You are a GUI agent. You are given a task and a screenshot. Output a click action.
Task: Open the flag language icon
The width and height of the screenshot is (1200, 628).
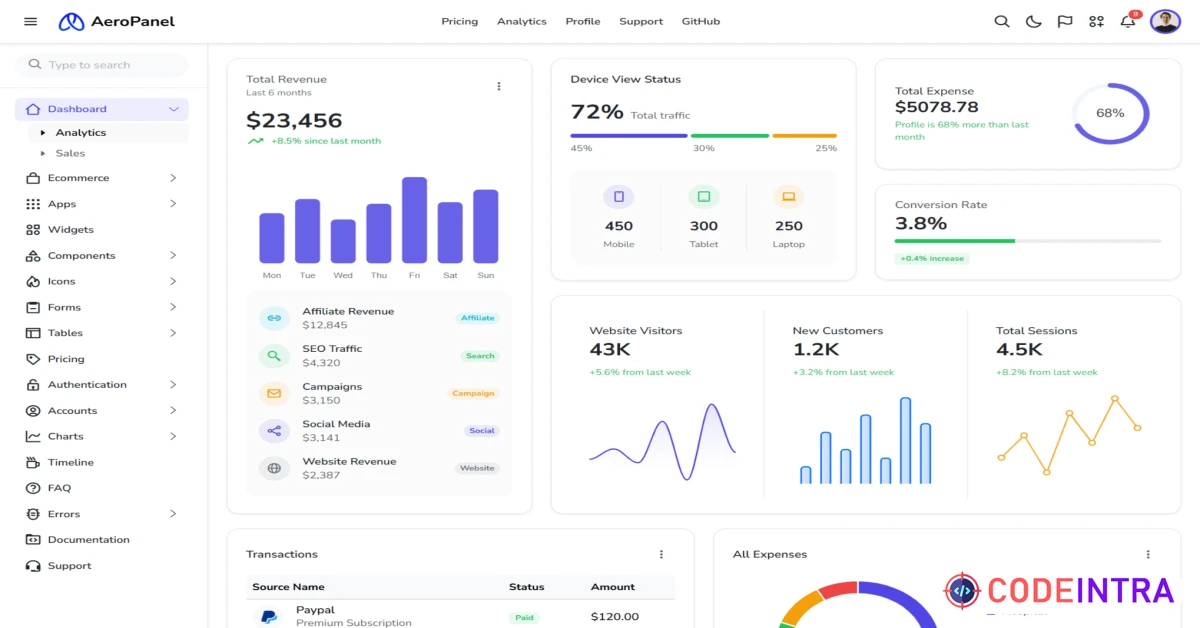(x=1065, y=21)
